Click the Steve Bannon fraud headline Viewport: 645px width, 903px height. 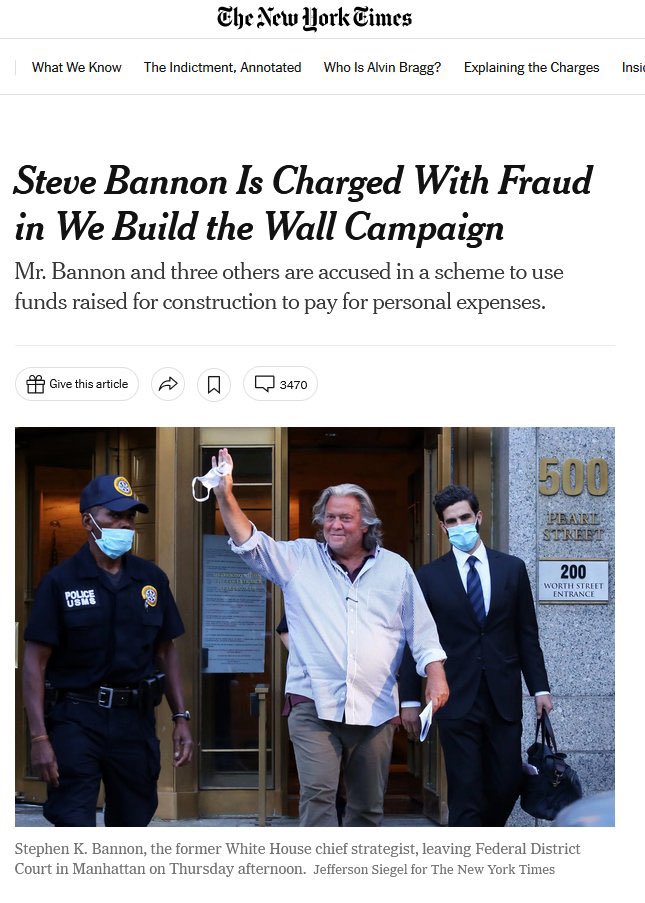(x=303, y=204)
